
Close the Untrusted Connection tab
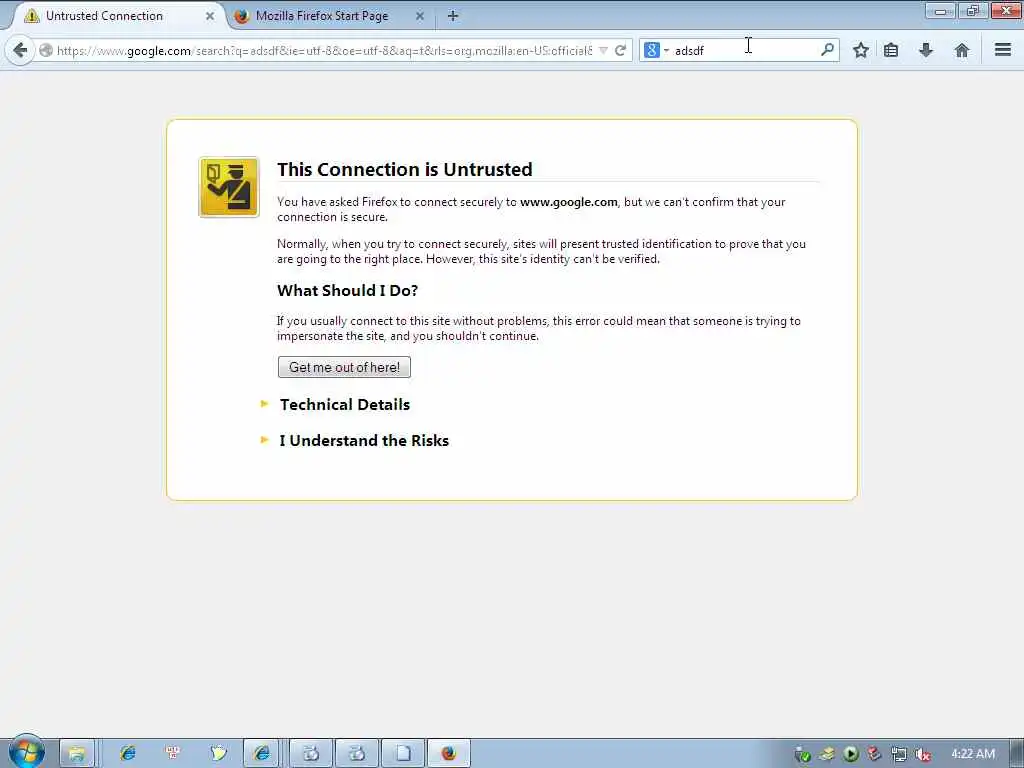point(210,16)
